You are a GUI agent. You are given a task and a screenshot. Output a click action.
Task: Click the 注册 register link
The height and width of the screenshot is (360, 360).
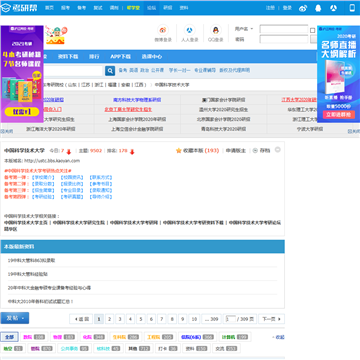[x=270, y=8]
